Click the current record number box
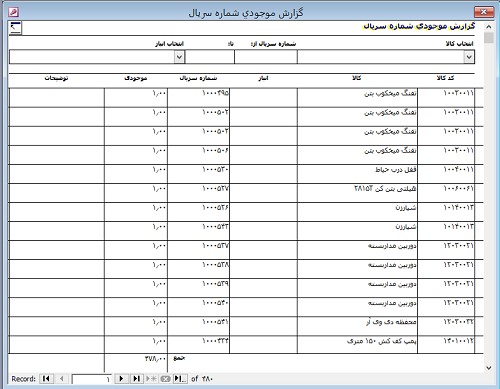The width and height of the screenshot is (500, 389). click(92, 379)
